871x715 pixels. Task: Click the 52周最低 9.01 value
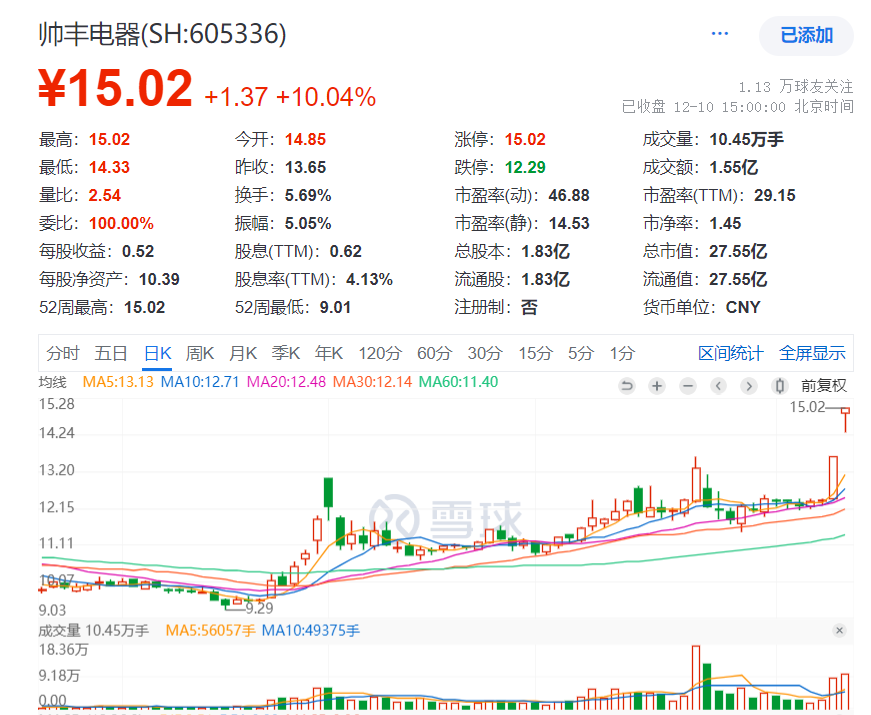tap(335, 307)
